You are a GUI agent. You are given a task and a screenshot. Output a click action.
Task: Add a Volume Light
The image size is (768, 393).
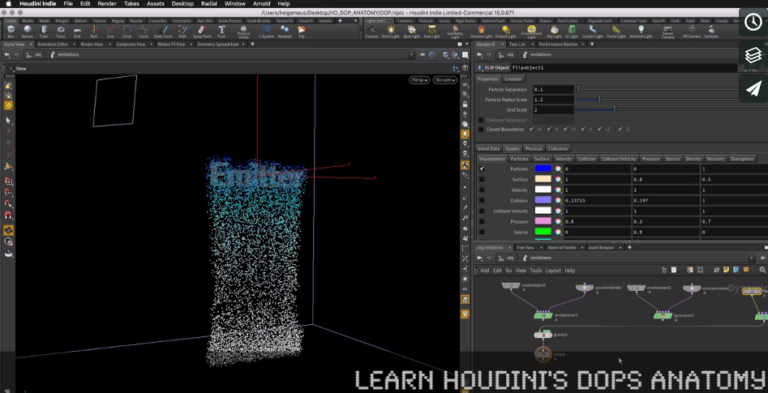(x=481, y=32)
